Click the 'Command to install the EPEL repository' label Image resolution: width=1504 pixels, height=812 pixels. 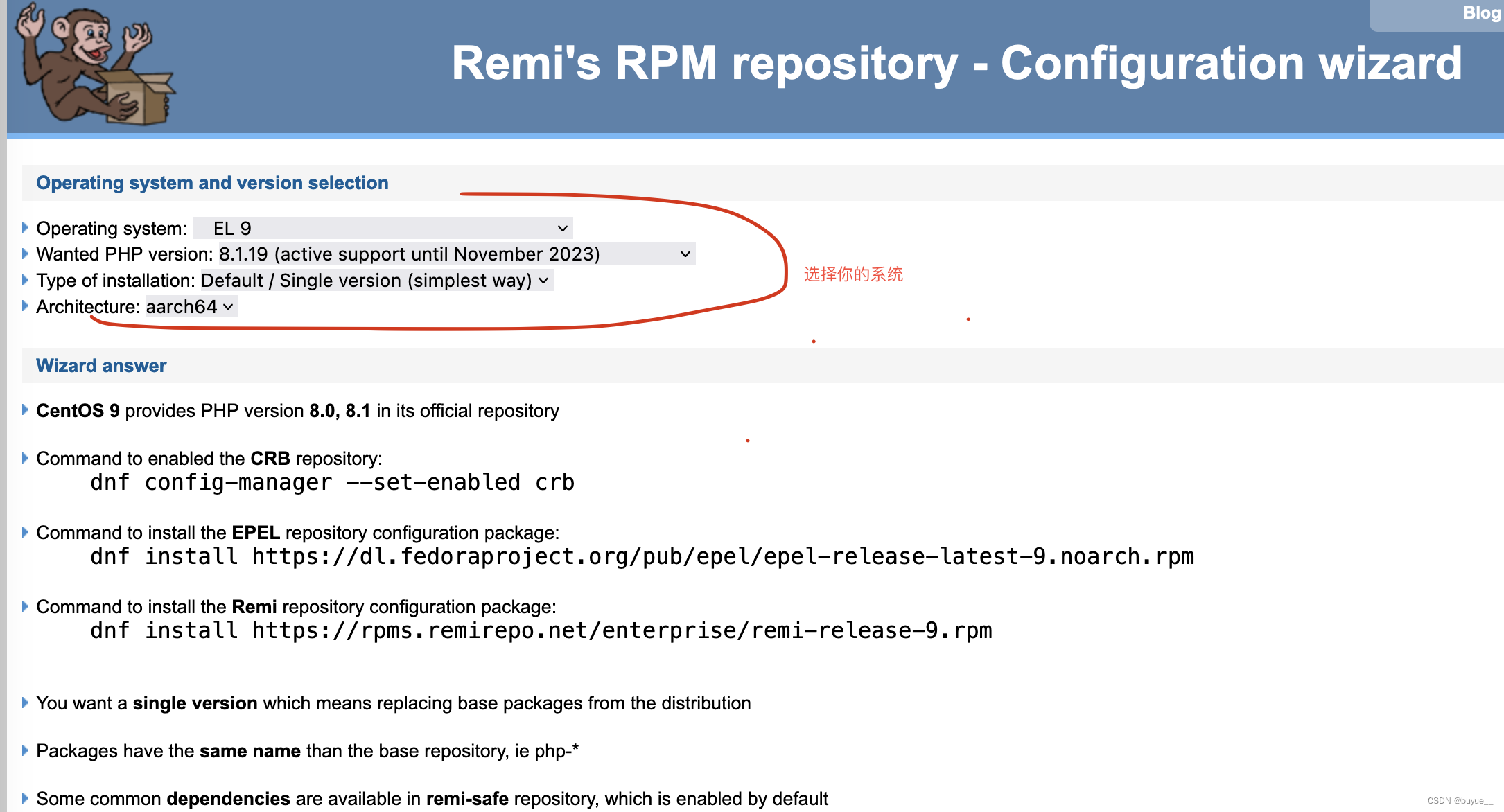297,533
